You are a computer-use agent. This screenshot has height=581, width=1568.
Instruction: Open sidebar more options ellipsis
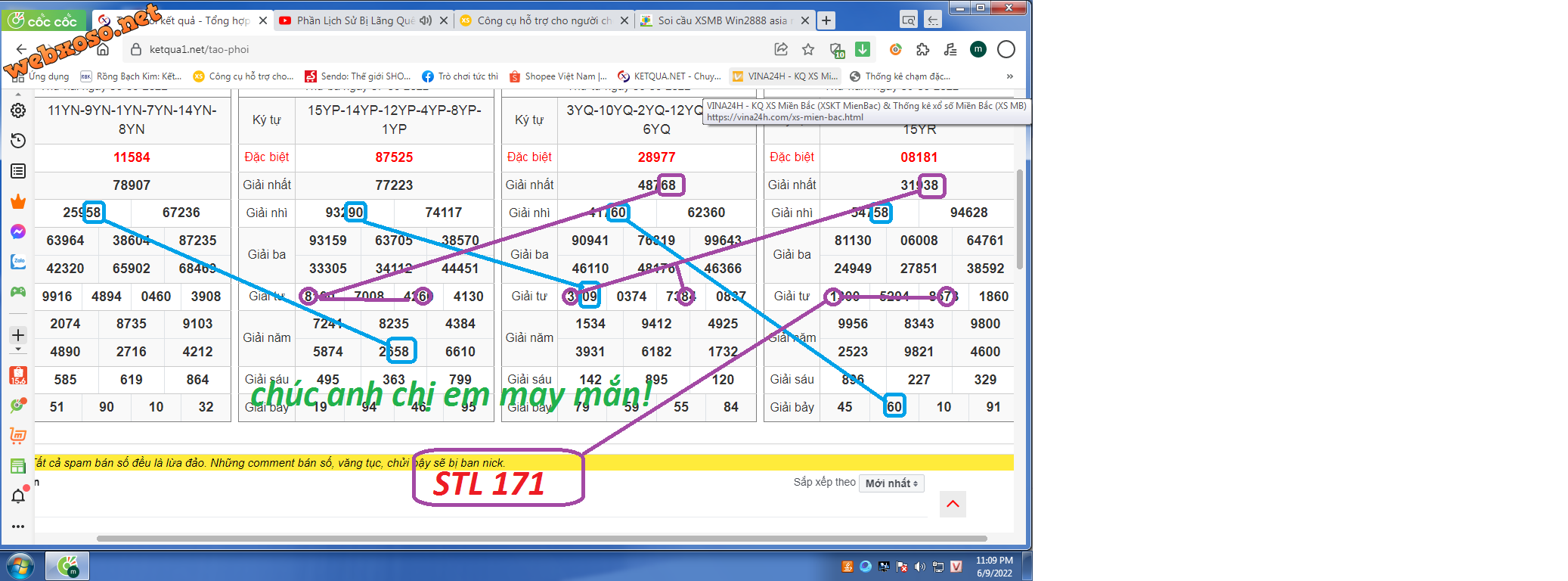point(18,527)
